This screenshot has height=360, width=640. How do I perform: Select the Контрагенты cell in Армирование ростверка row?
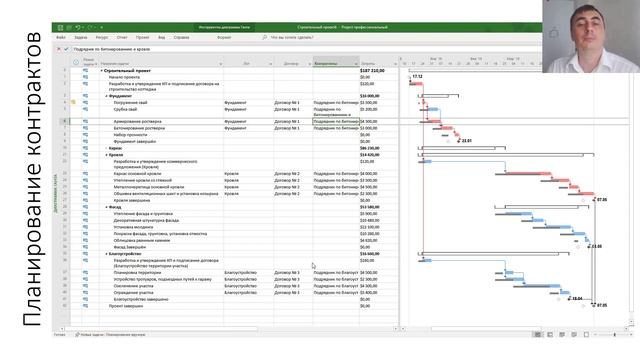click(336, 121)
